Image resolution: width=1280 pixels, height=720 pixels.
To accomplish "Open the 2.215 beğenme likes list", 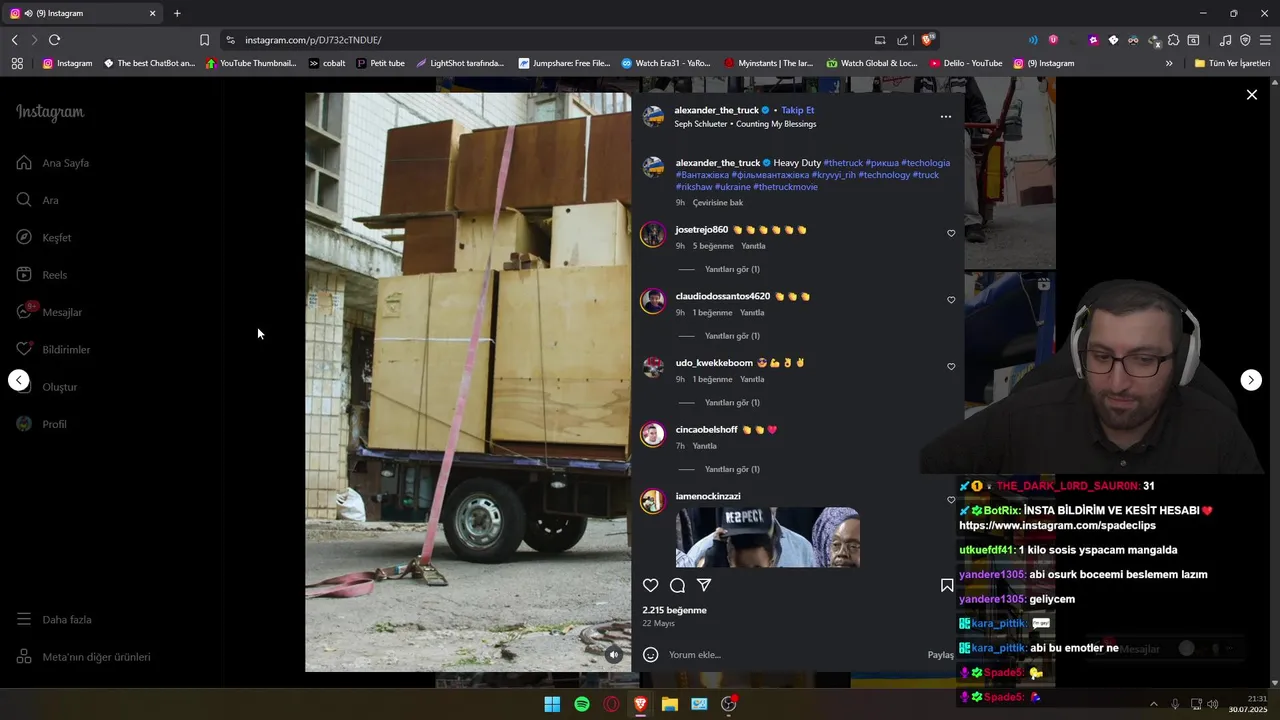I will 675,610.
